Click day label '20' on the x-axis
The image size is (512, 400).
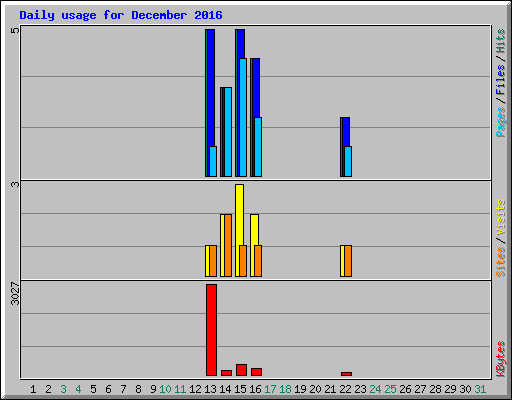pyautogui.click(x=315, y=389)
